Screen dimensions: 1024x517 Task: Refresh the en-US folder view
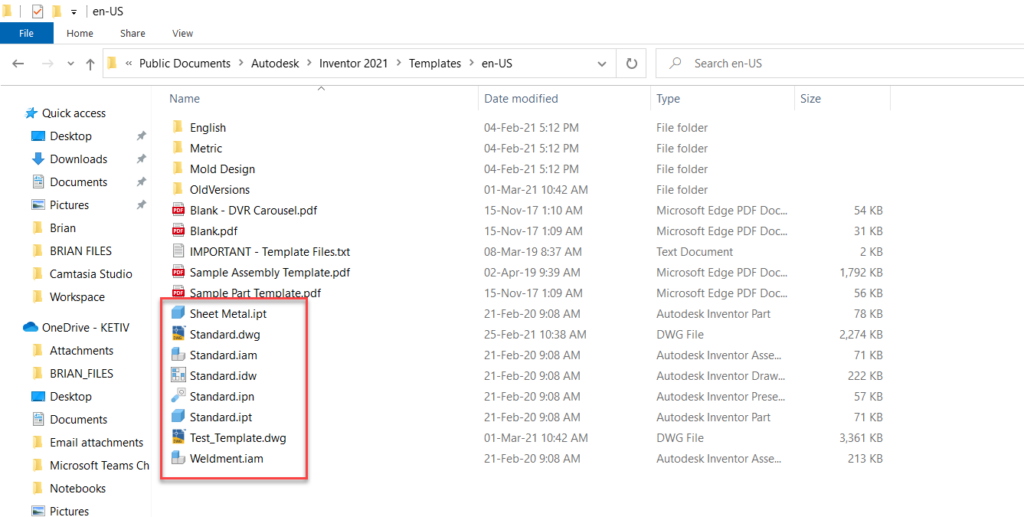tap(632, 63)
